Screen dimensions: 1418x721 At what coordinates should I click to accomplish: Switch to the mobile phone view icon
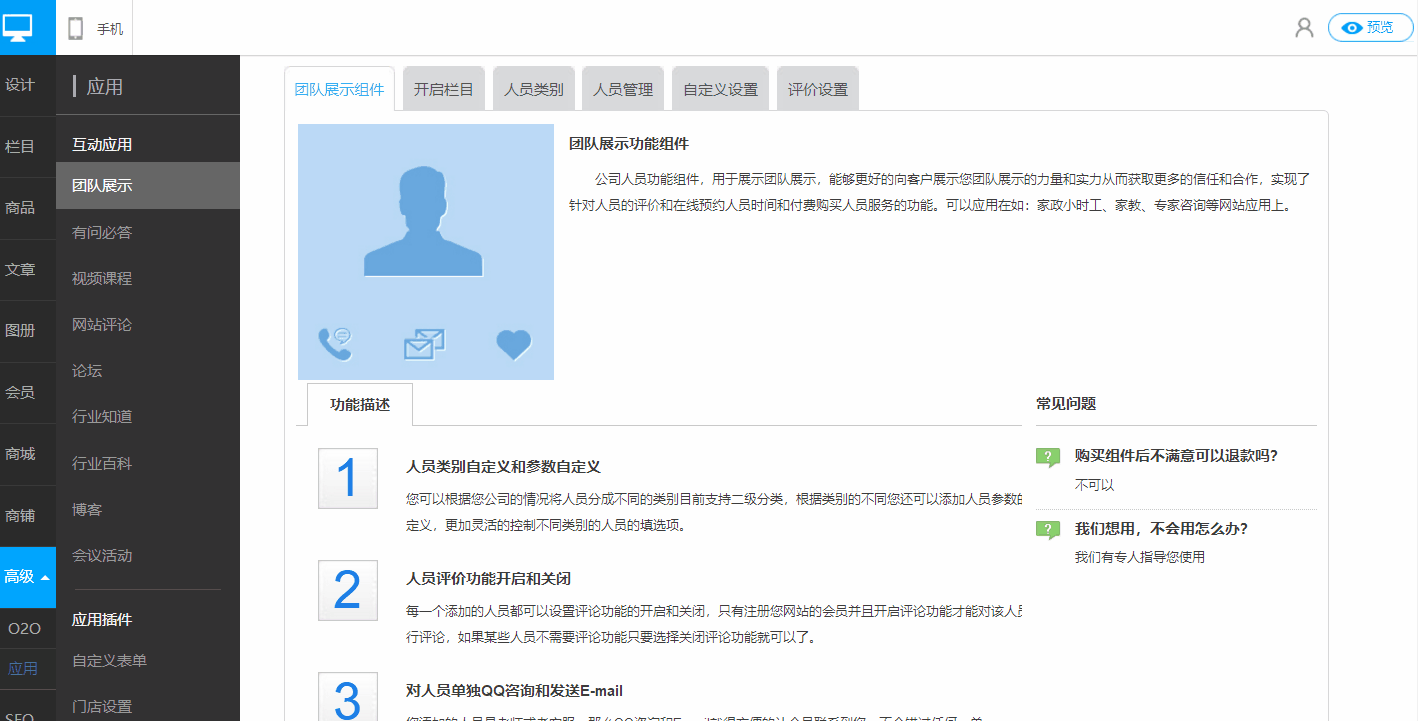(76, 28)
